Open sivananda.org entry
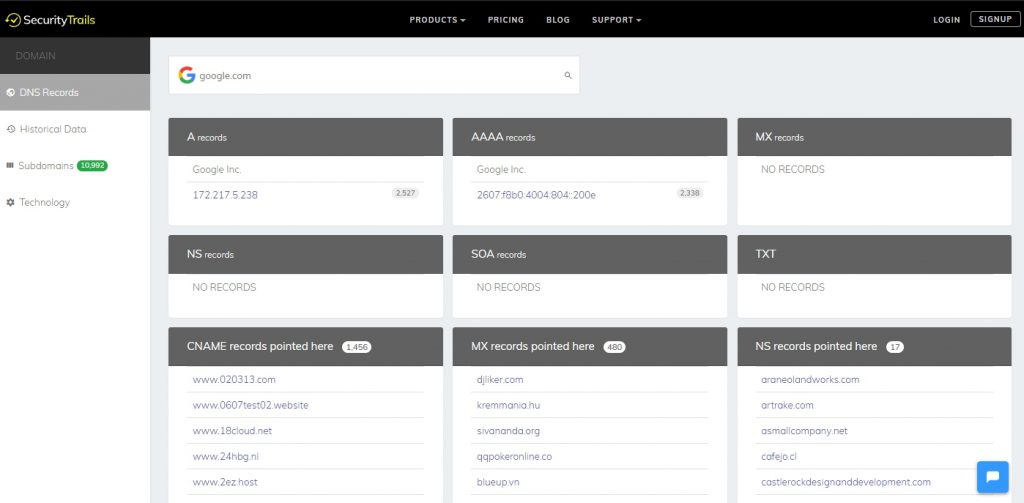The image size is (1024, 503). (x=508, y=431)
